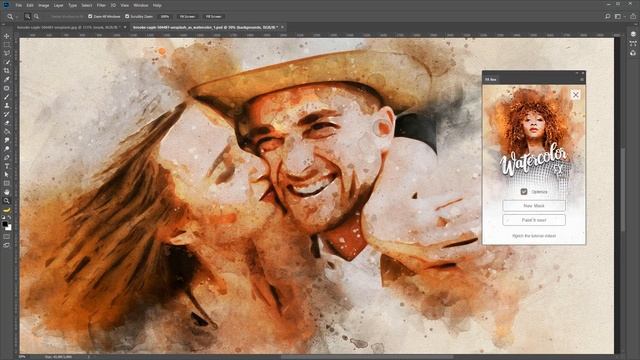The height and width of the screenshot is (360, 640).
Task: Close the watercolor psd document tab
Action: tap(282, 27)
